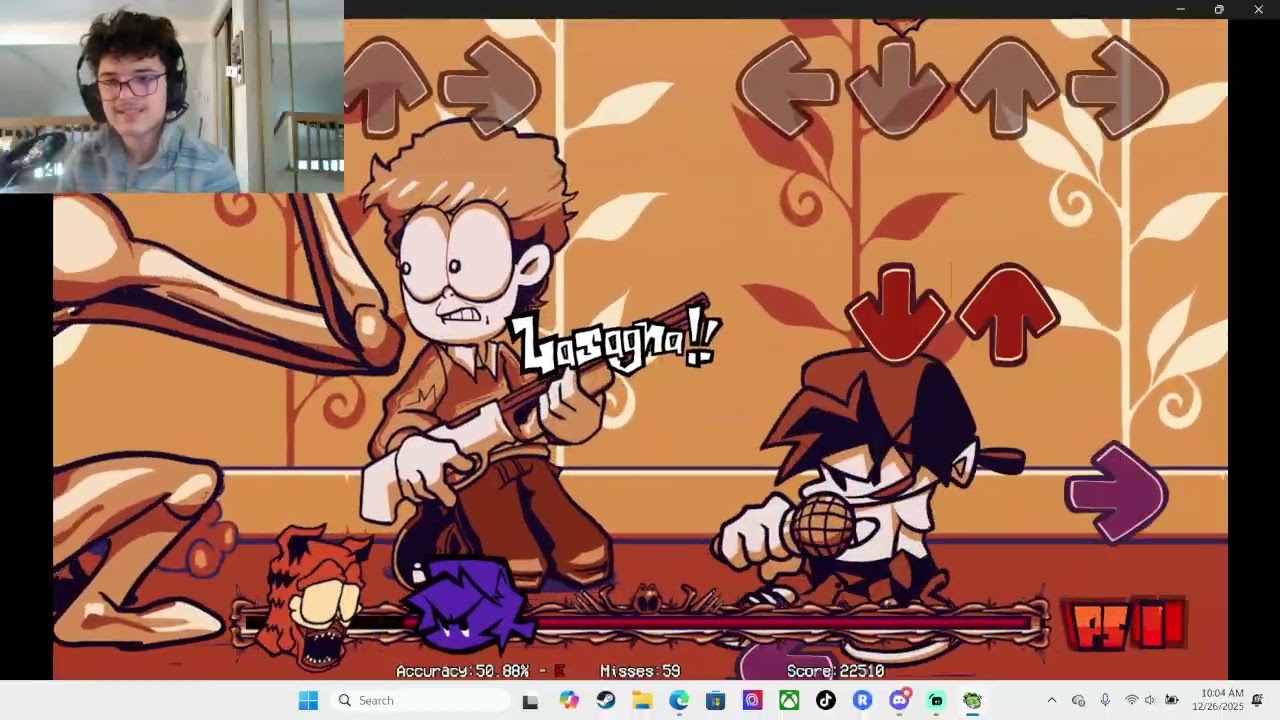This screenshot has width=1280, height=720.
Task: Minimize the game window
Action: 1180,9
